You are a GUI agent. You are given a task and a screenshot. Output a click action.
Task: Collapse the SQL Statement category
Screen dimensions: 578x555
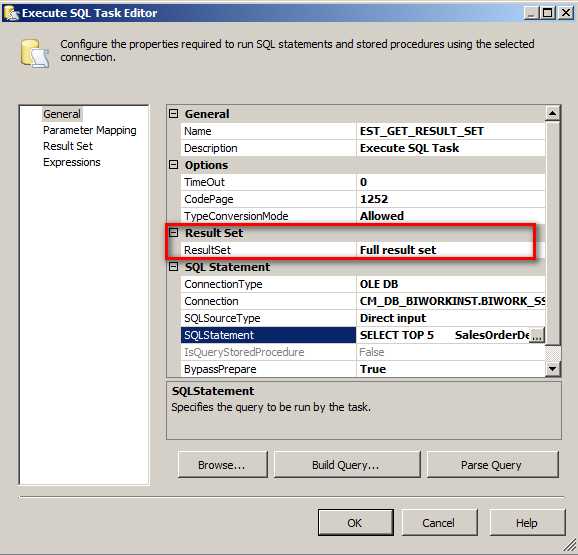click(x=173, y=267)
